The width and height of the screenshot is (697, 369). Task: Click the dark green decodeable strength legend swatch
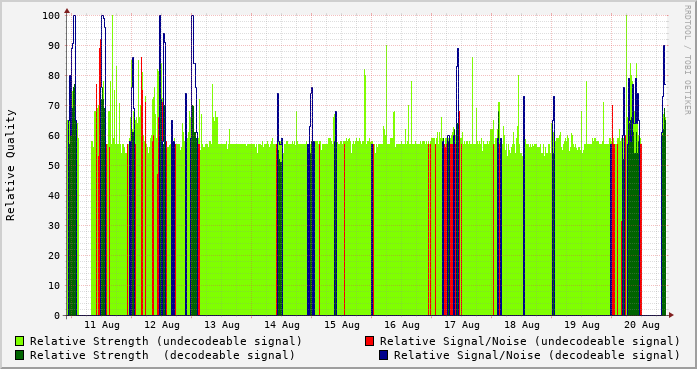(20, 355)
